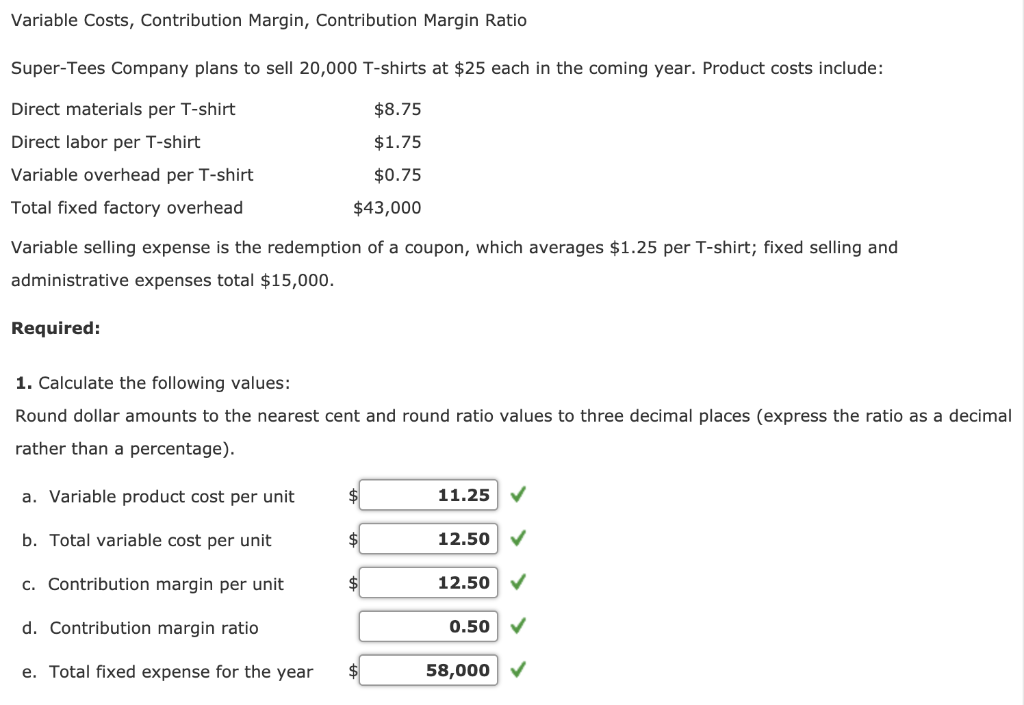Viewport: 1024px width, 705px height.
Task: Select the total fixed expense field showing 58,000
Action: click(x=428, y=670)
